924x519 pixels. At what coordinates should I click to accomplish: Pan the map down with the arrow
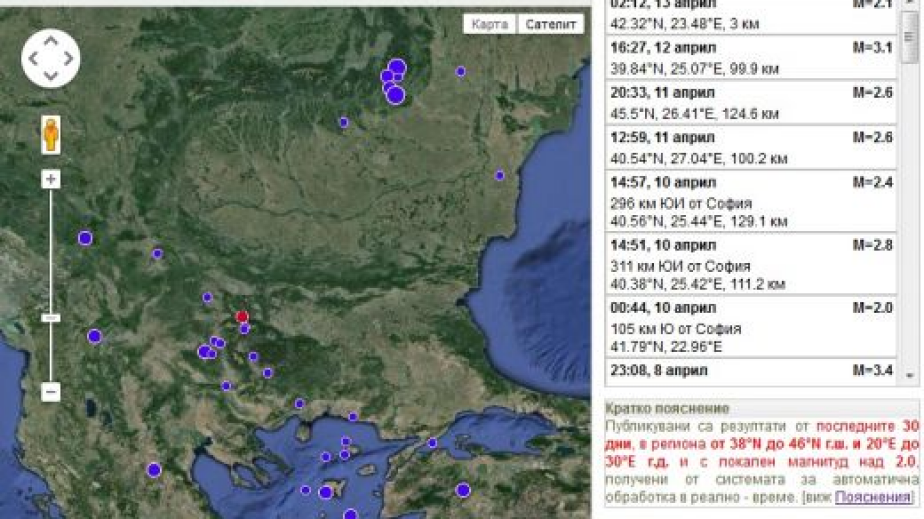[50, 75]
